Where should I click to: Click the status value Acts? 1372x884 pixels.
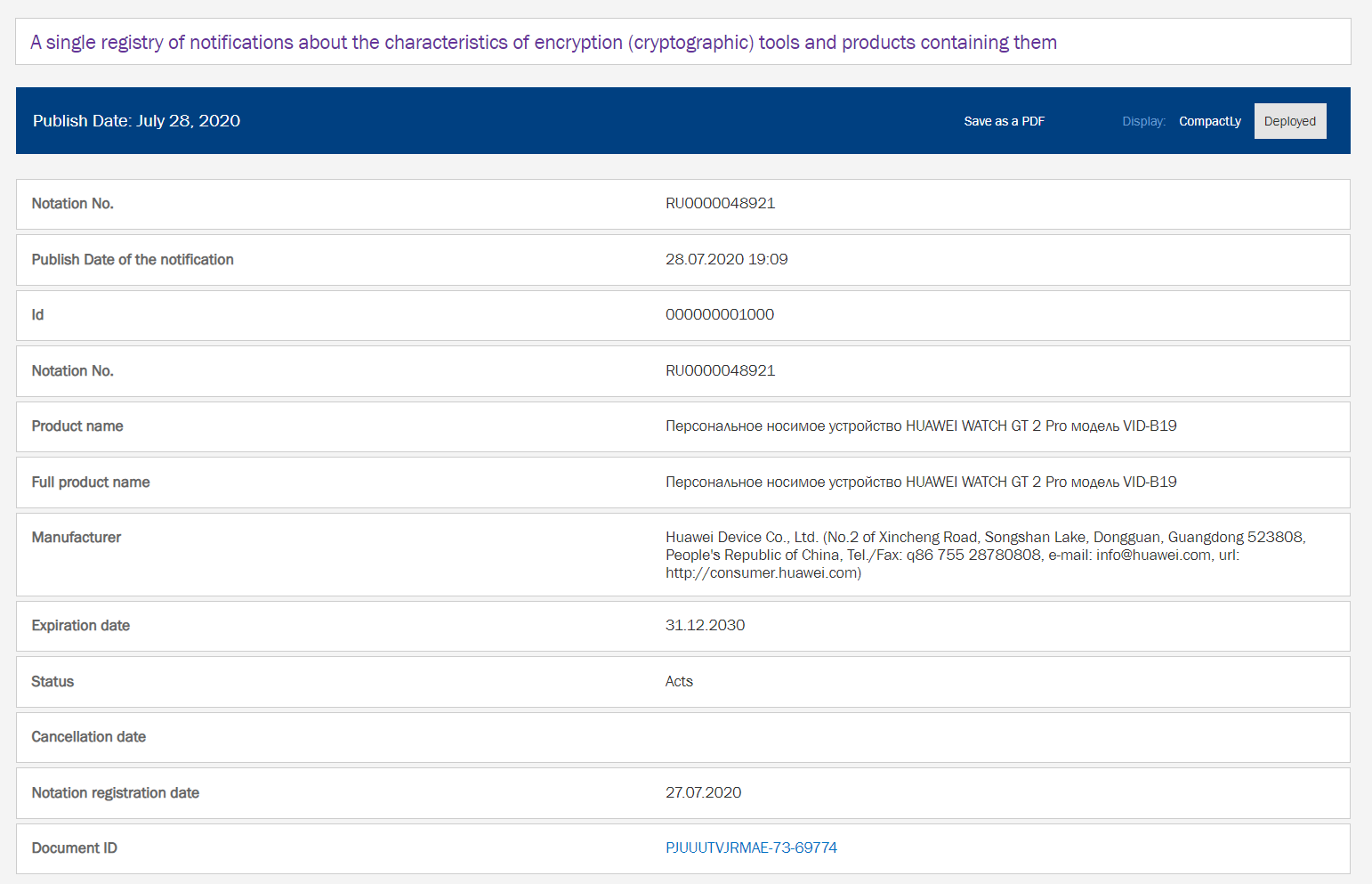[x=679, y=681]
